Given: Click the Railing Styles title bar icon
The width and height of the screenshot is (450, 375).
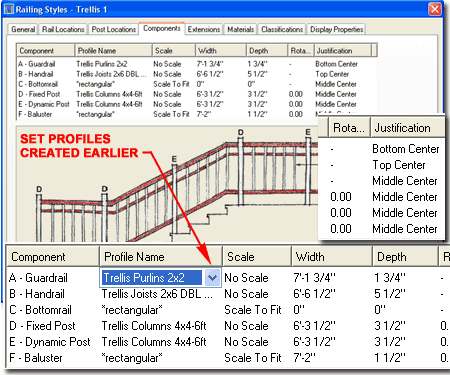Looking at the screenshot, I should (8, 9).
